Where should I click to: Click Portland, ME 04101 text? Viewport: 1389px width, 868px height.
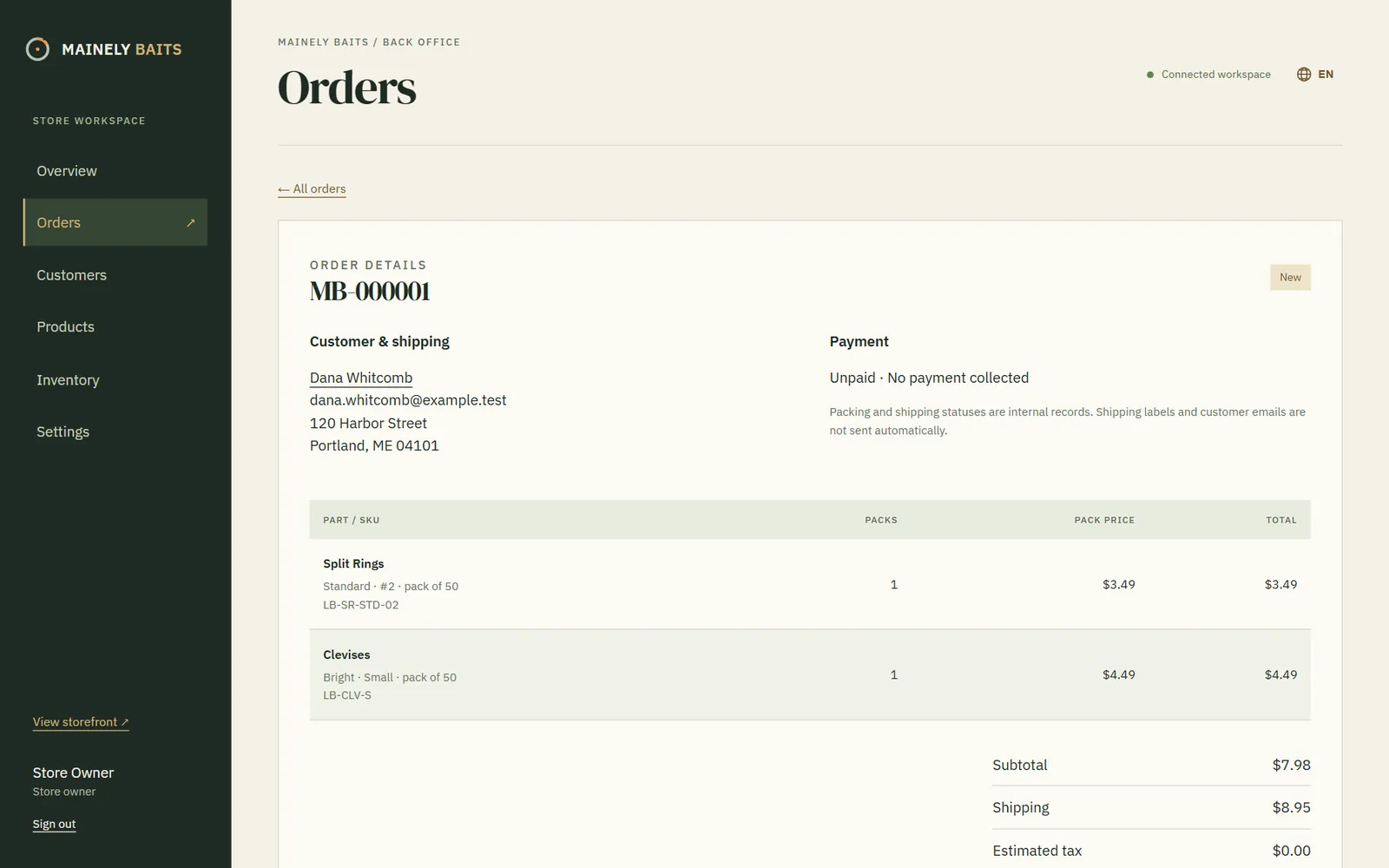(374, 446)
